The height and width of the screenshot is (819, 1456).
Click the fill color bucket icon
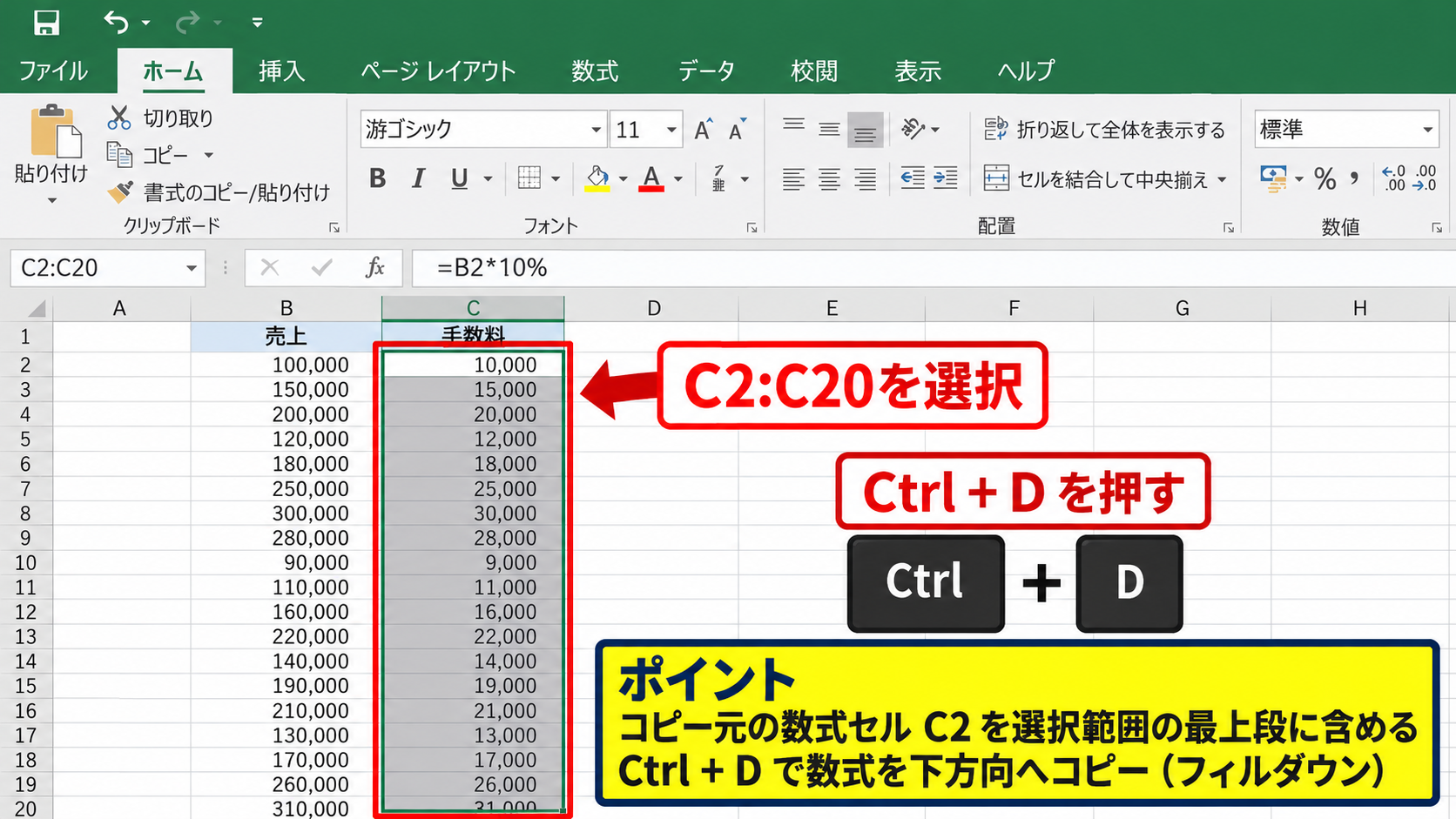coord(597,179)
